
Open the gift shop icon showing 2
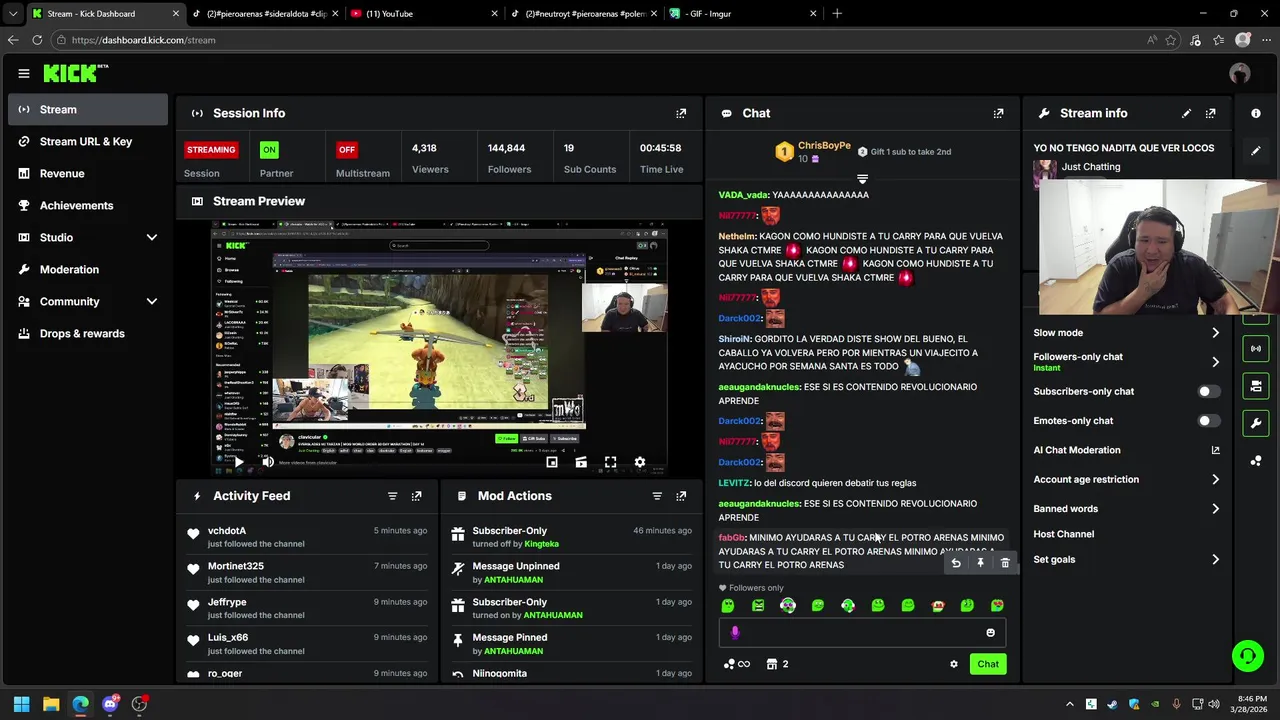coord(777,664)
